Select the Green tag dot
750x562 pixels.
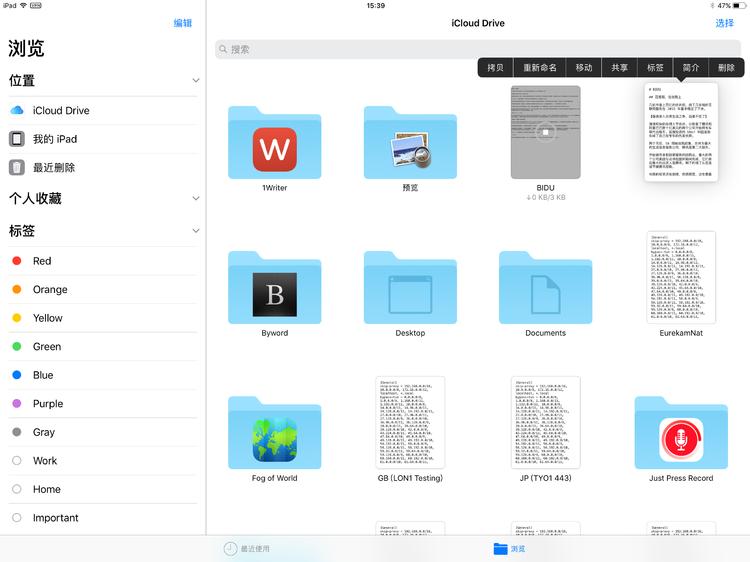(17, 346)
